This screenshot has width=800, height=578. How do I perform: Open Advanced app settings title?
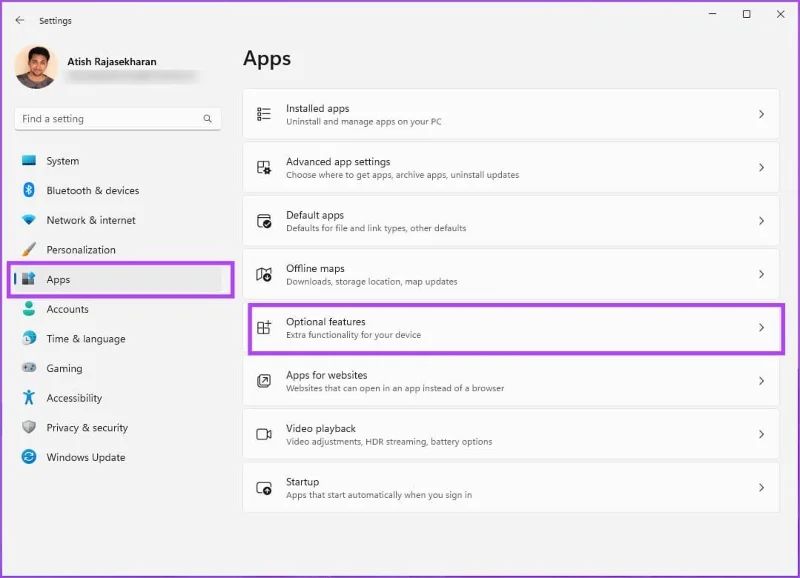click(x=338, y=162)
